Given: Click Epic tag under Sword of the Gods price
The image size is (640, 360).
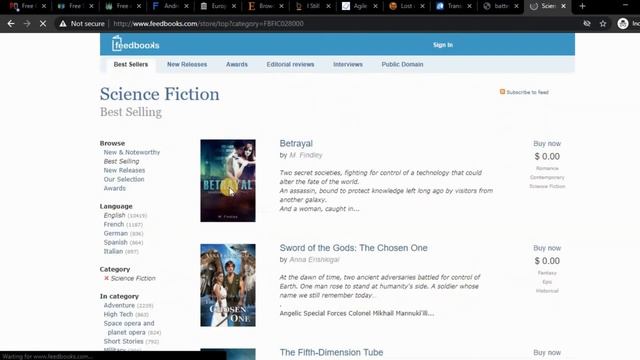Looking at the screenshot, I should (x=547, y=282).
